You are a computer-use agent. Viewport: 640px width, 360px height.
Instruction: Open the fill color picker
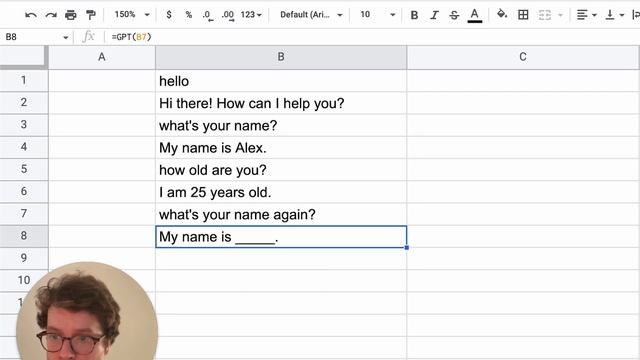[502, 15]
